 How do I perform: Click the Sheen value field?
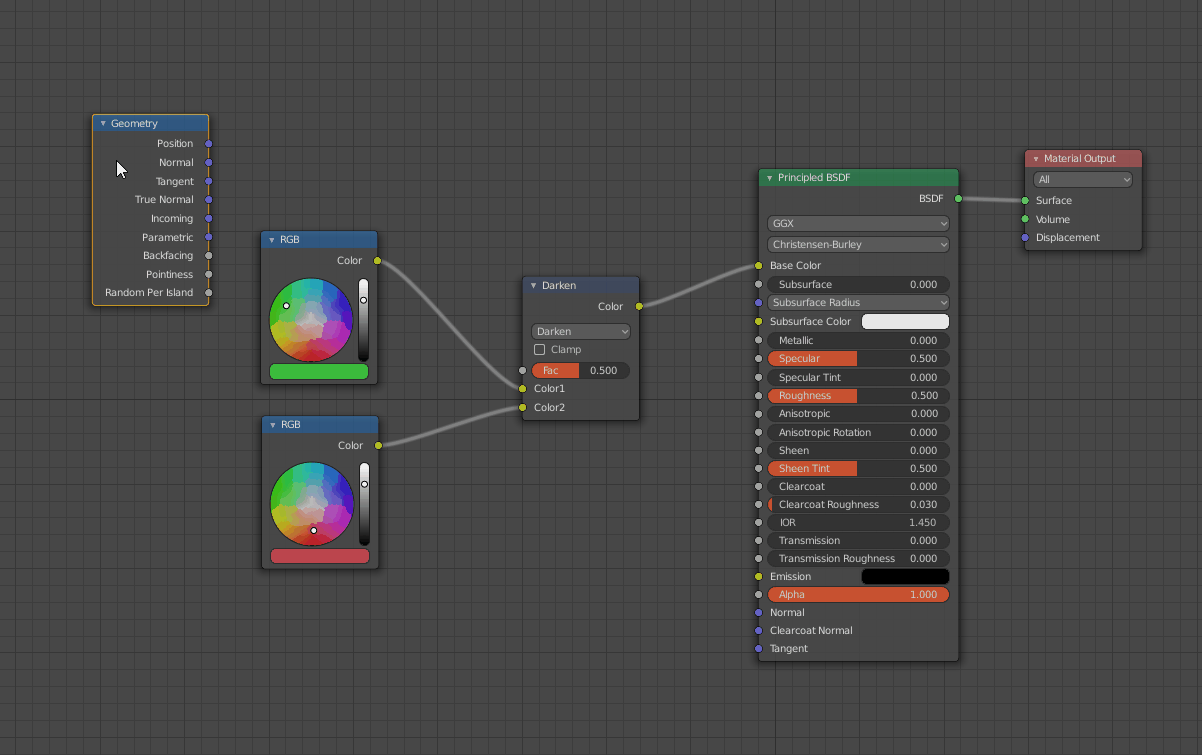click(x=858, y=451)
